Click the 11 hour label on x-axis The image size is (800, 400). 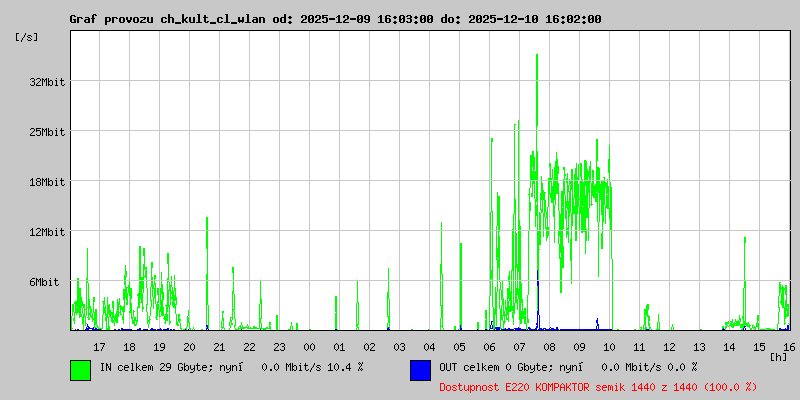(640, 347)
